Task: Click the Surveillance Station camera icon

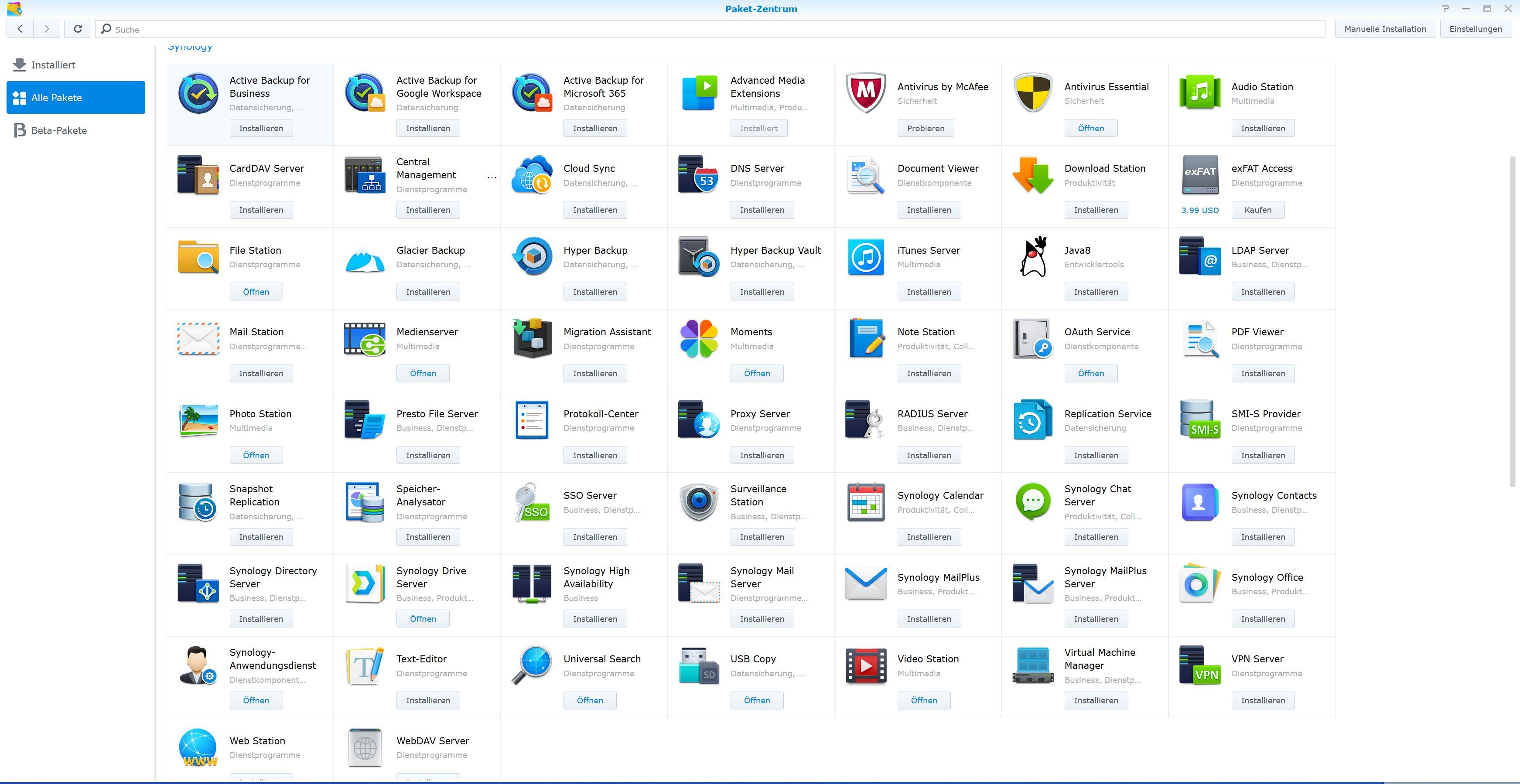Action: click(699, 502)
